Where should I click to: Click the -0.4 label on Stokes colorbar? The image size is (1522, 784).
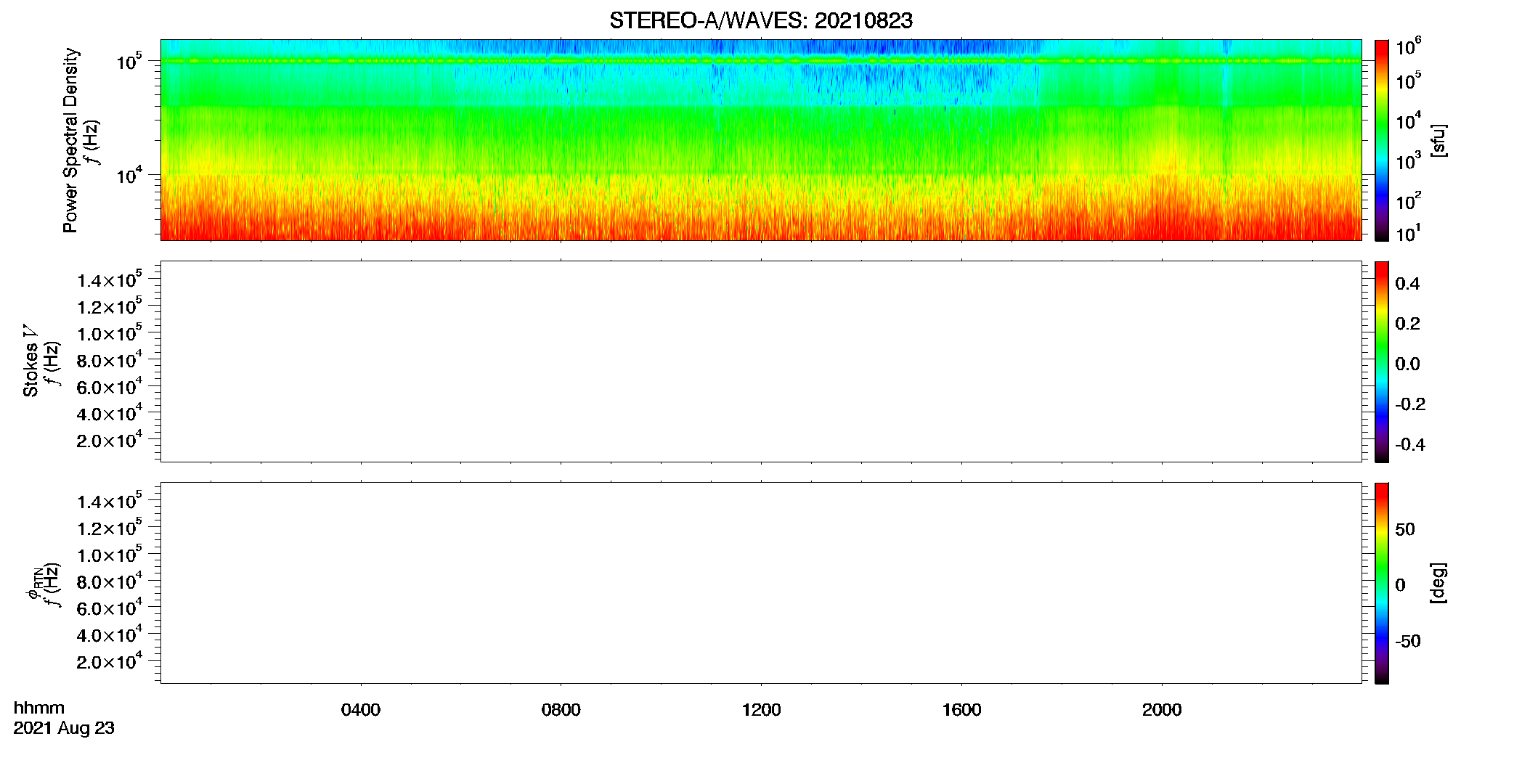pyautogui.click(x=1410, y=445)
